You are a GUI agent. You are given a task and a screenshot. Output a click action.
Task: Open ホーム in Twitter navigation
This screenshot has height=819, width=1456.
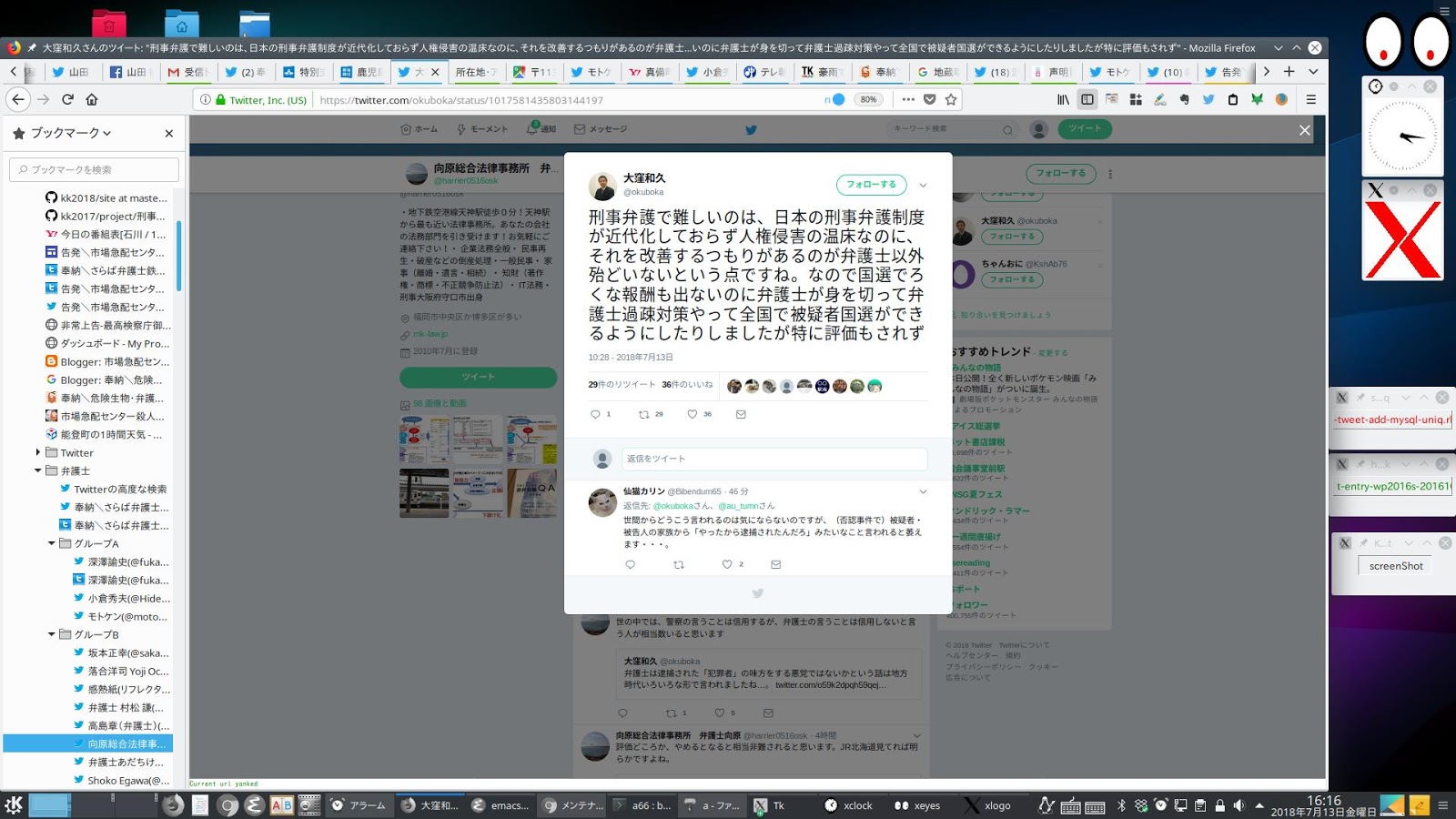(420, 129)
